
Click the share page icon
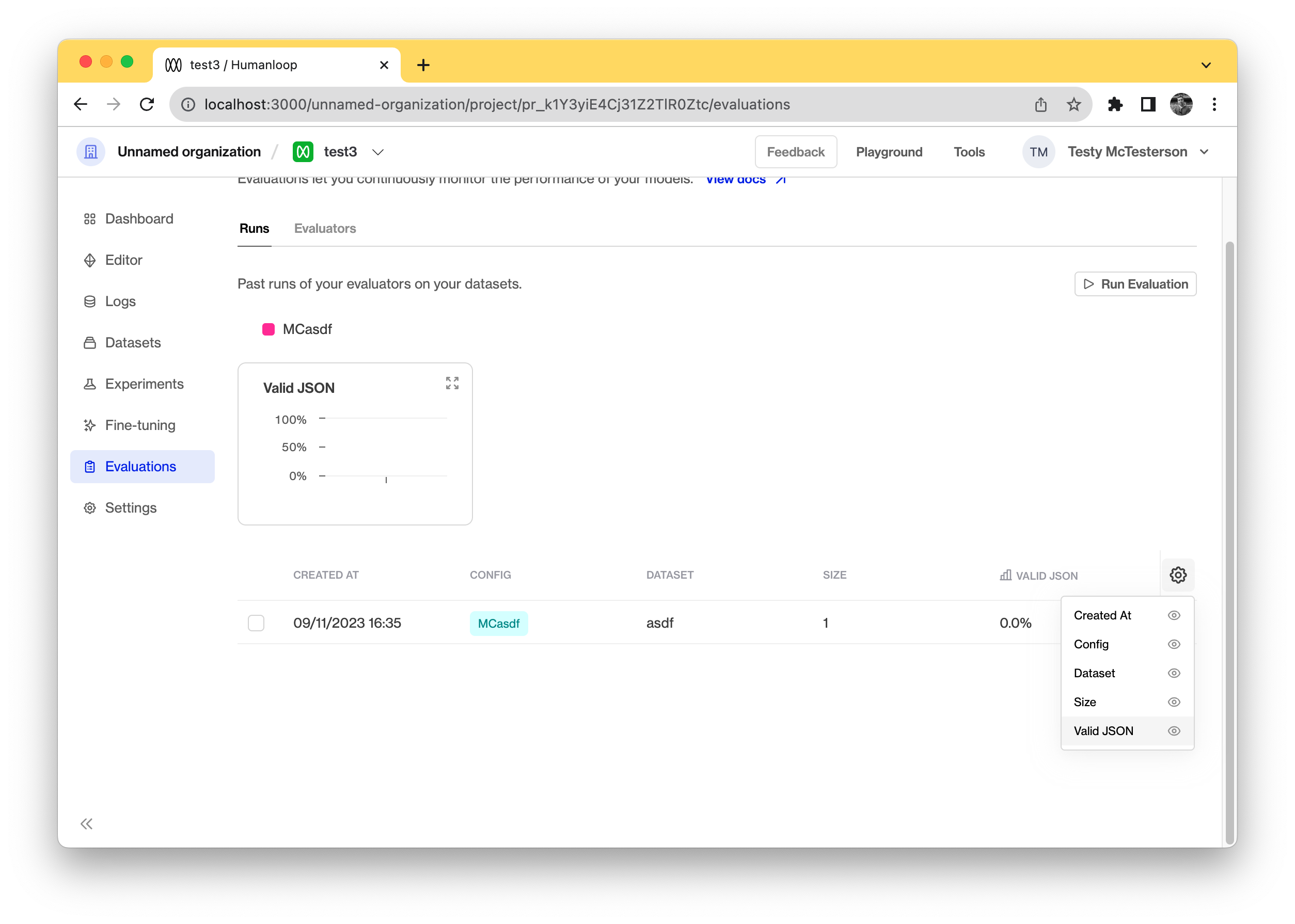tap(1040, 105)
